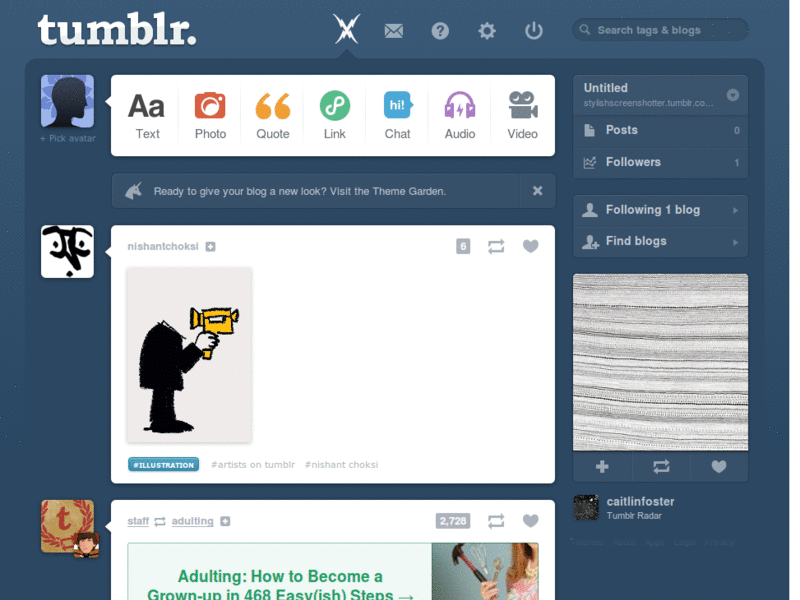
Task: Like the Tumblr Radar post with the heart
Action: [719, 466]
